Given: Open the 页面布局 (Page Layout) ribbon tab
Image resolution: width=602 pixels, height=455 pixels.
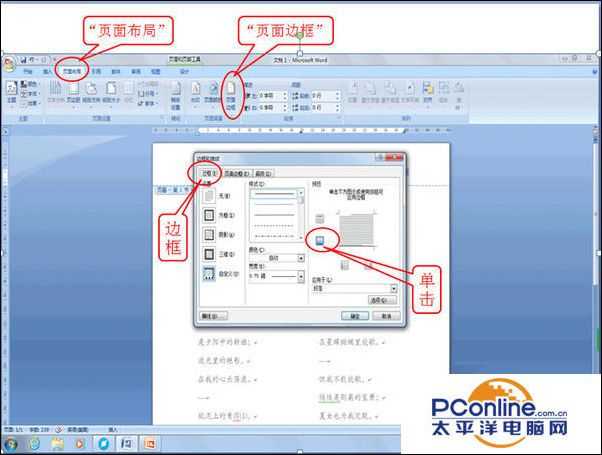Looking at the screenshot, I should [71, 72].
